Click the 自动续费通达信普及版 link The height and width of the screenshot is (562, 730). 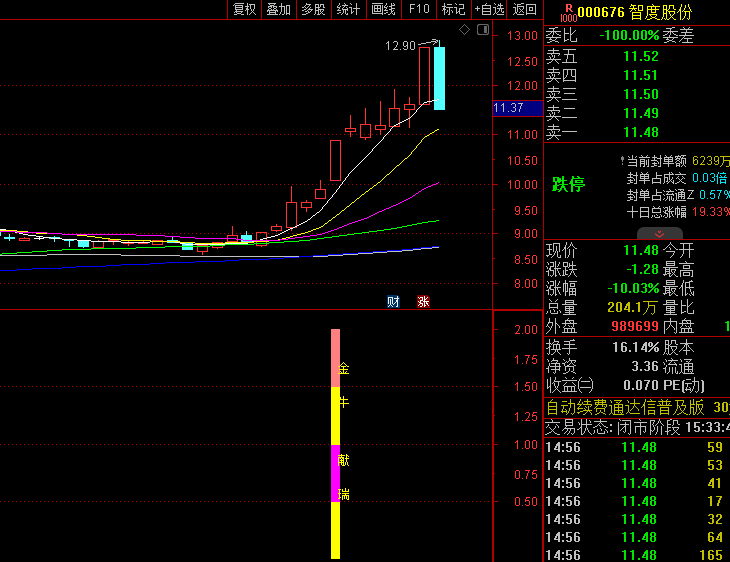625,408
